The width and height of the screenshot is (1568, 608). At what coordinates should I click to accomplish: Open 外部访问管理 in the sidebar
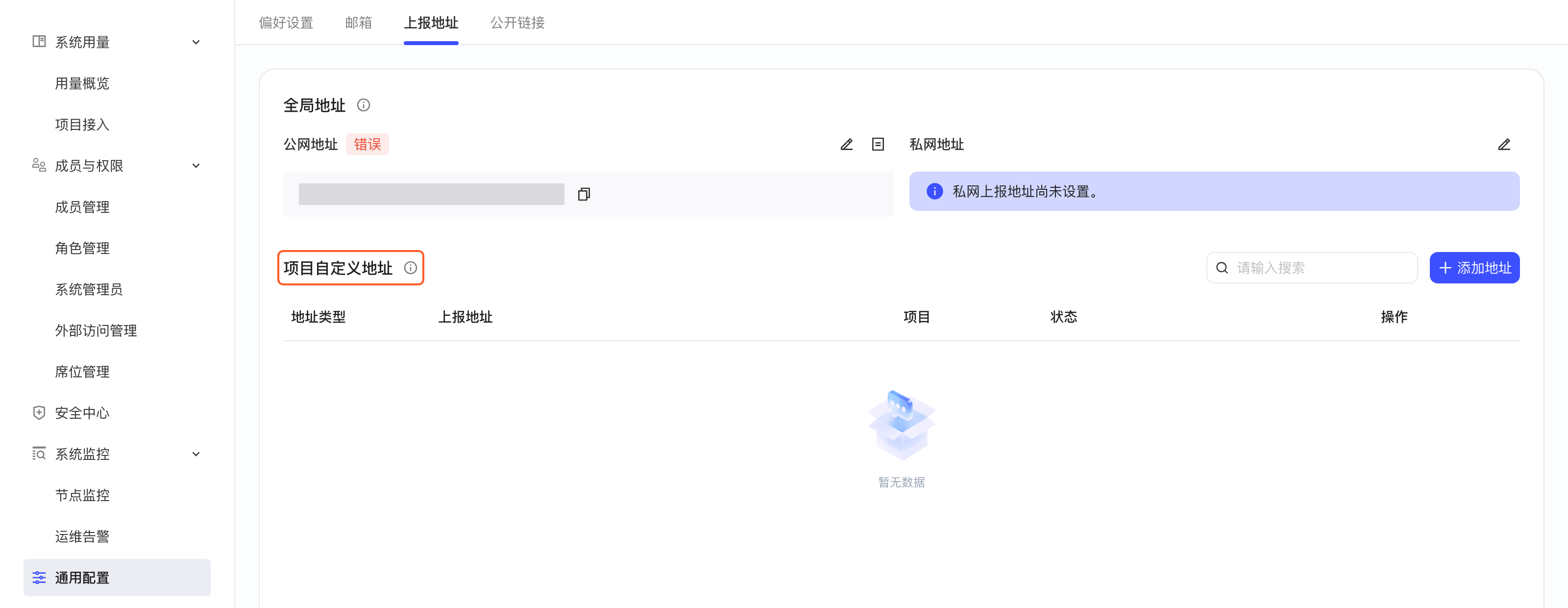96,330
